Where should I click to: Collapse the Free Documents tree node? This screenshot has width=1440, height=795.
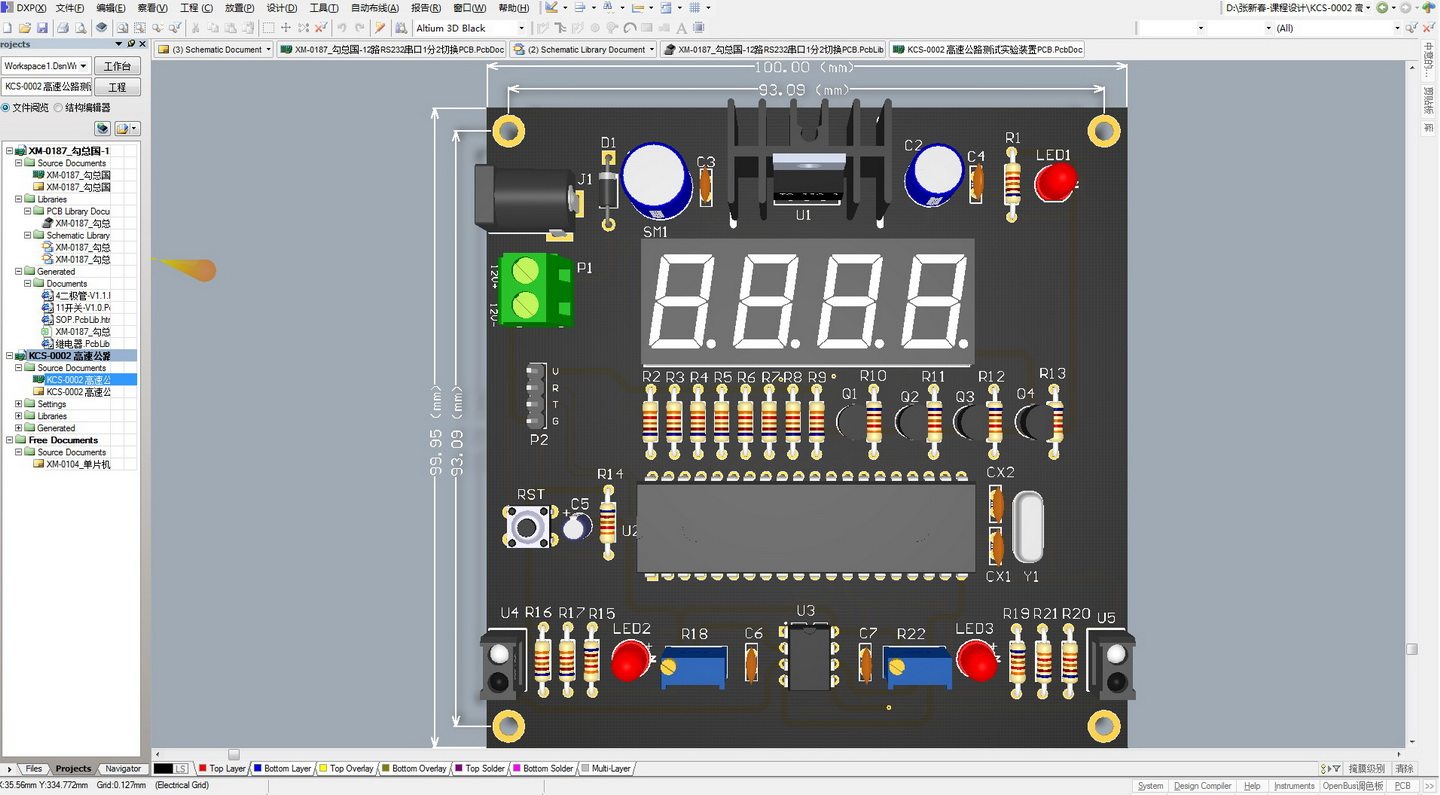[9, 440]
